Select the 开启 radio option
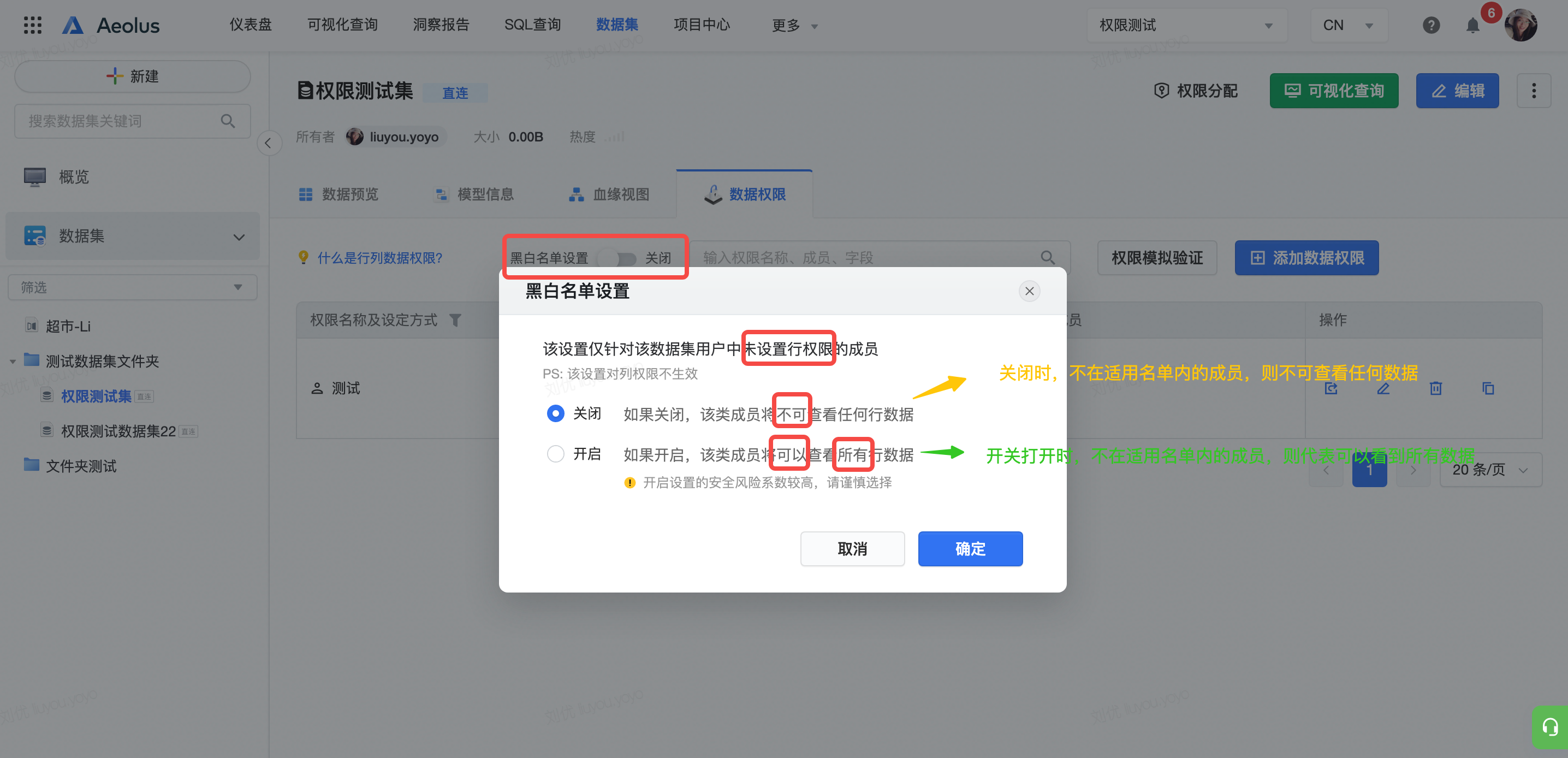This screenshot has height=758, width=1568. coord(555,454)
